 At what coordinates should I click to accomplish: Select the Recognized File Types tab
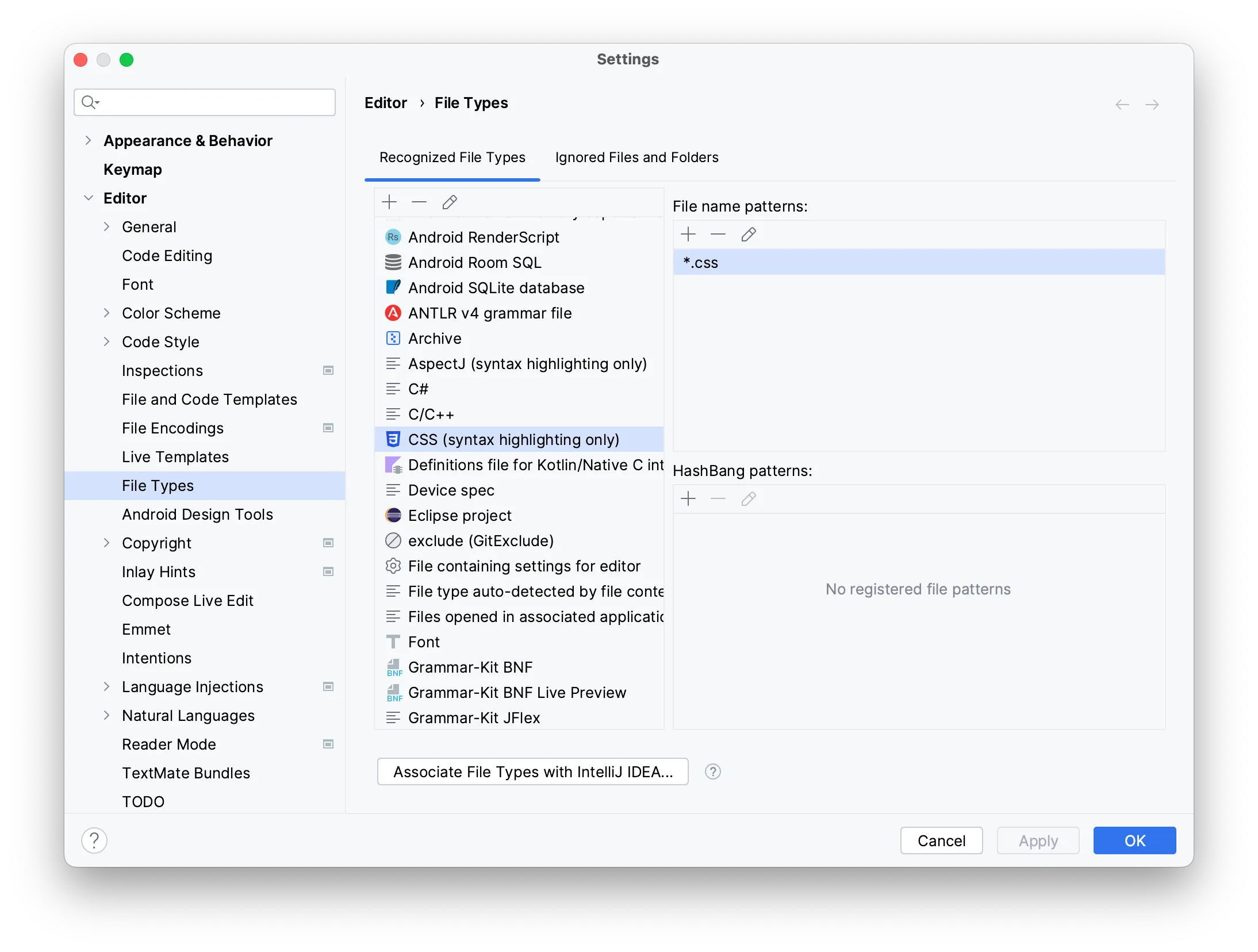[452, 158]
